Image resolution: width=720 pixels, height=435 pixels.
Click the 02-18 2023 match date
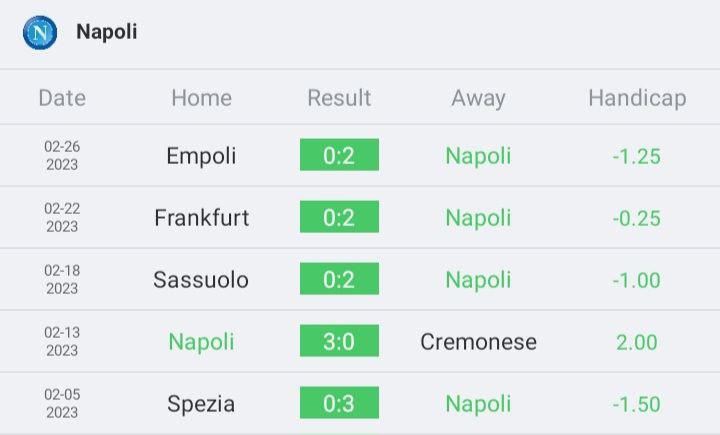click(x=62, y=279)
